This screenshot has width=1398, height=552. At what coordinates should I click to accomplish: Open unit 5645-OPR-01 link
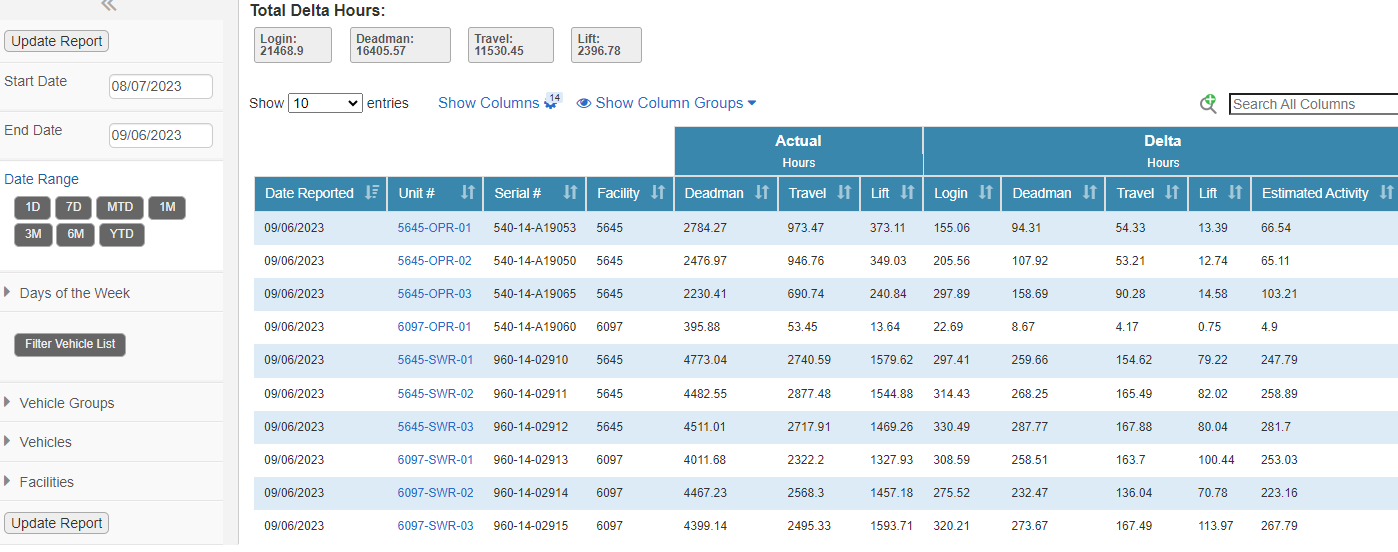[x=434, y=228]
